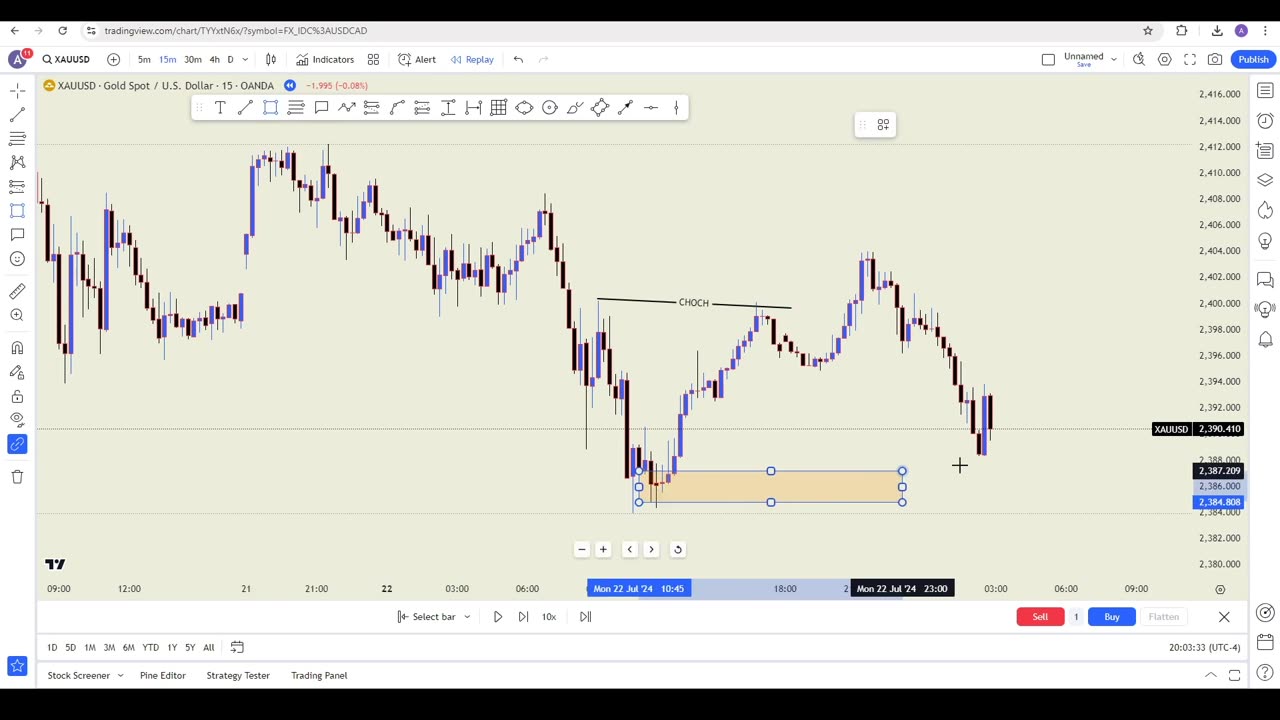This screenshot has height=720, width=1280.
Task: Play the bar replay
Action: click(x=497, y=617)
